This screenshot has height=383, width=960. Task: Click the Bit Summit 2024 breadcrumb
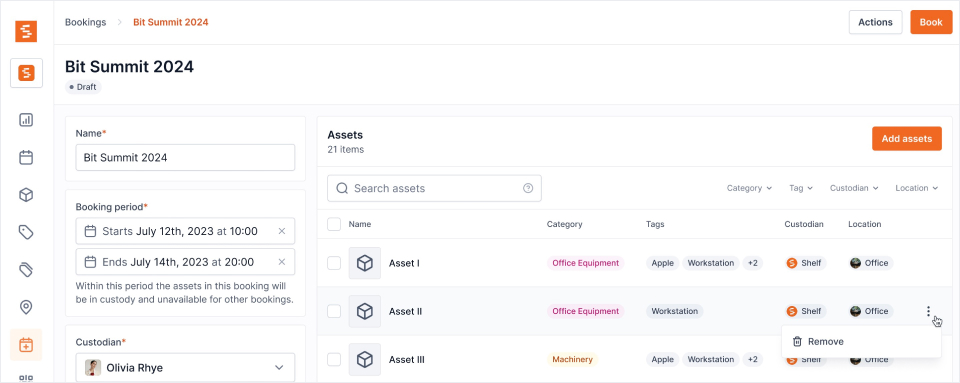[171, 22]
